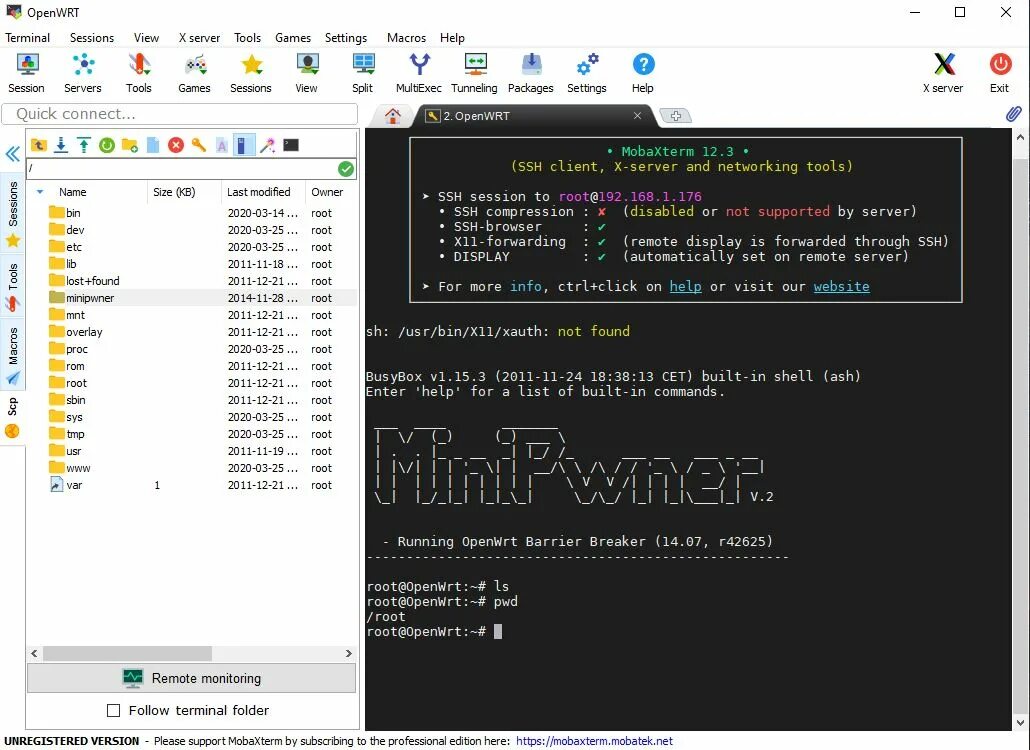Click the Quick connect search field

click(180, 114)
